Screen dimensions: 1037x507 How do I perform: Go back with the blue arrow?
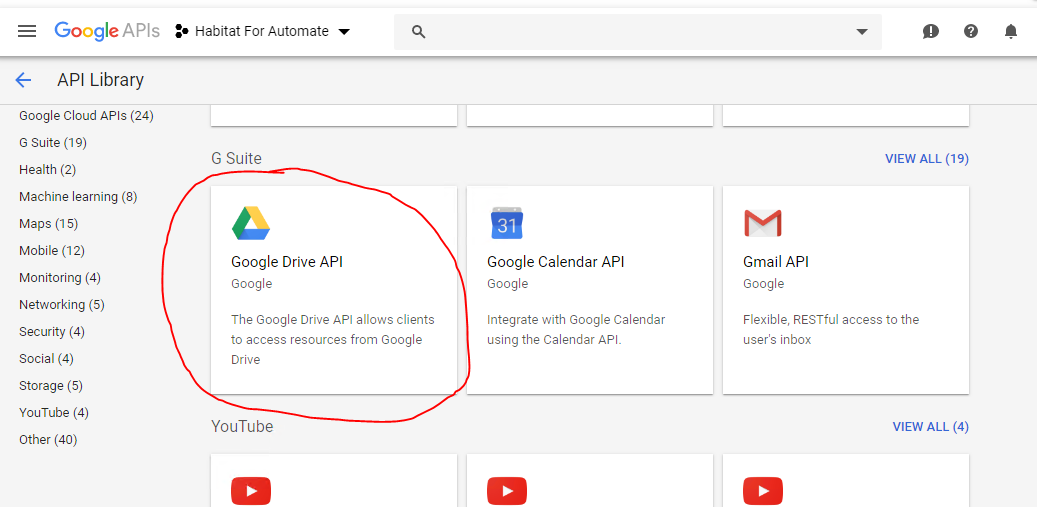coord(23,80)
